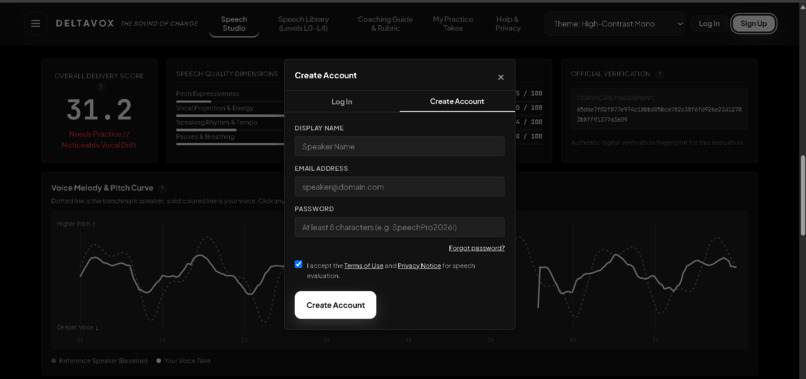Expand the Theme: High-Contrast Mono dropdown
This screenshot has height=379, width=806.
[614, 24]
